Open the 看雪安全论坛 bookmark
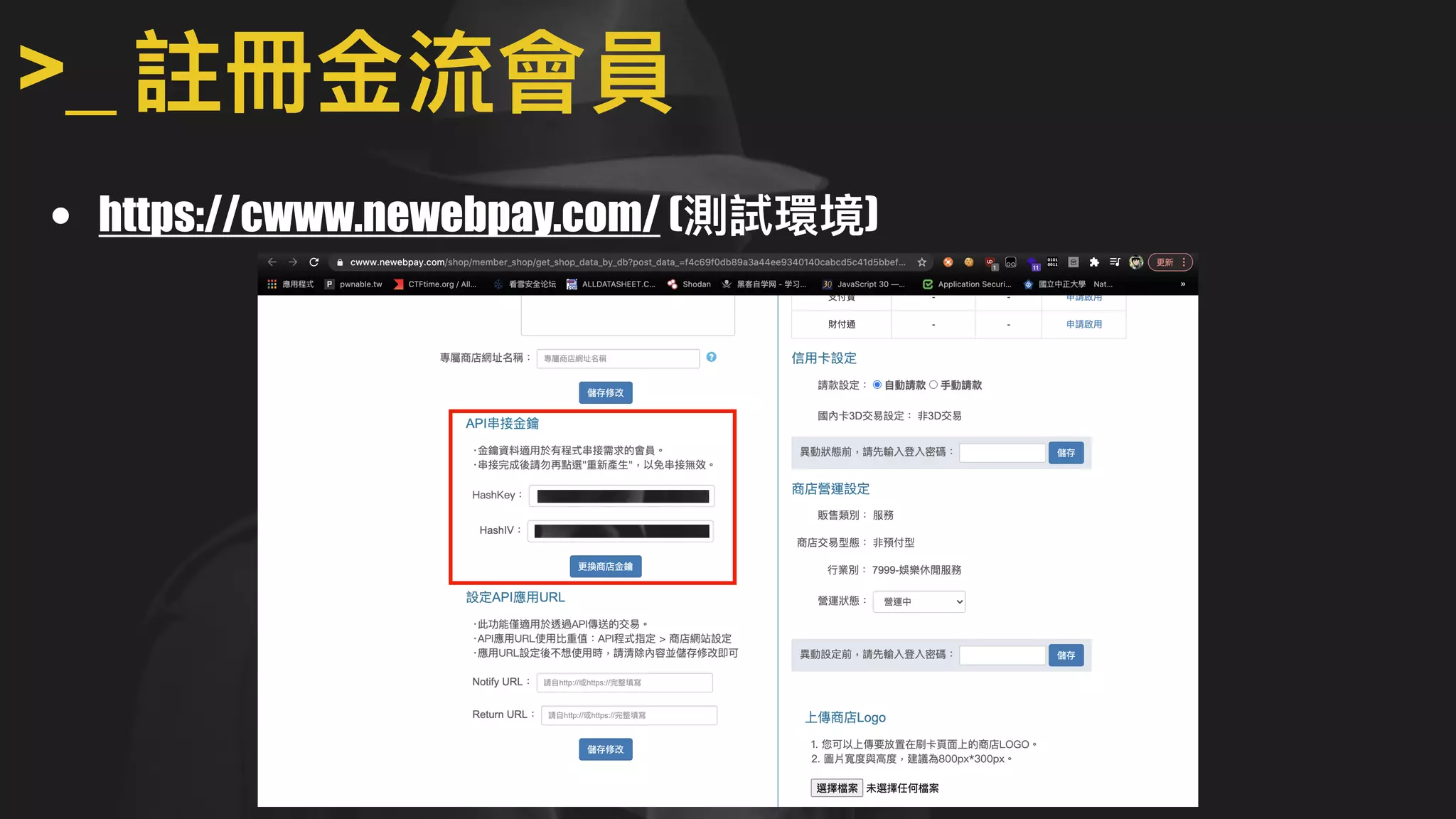The width and height of the screenshot is (1456, 819). pos(525,284)
